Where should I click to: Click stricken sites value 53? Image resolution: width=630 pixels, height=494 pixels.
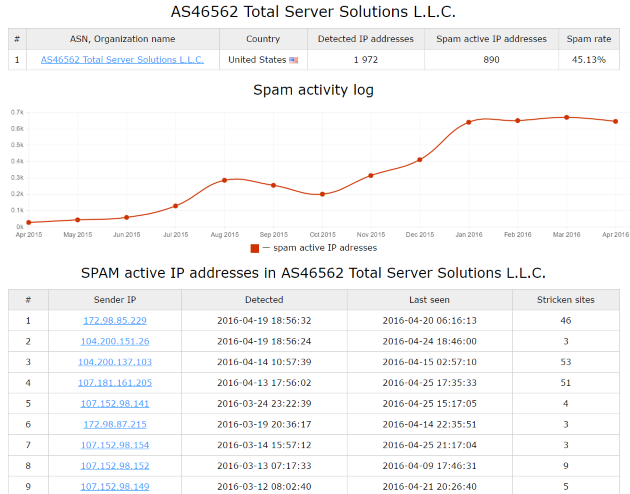pos(566,362)
